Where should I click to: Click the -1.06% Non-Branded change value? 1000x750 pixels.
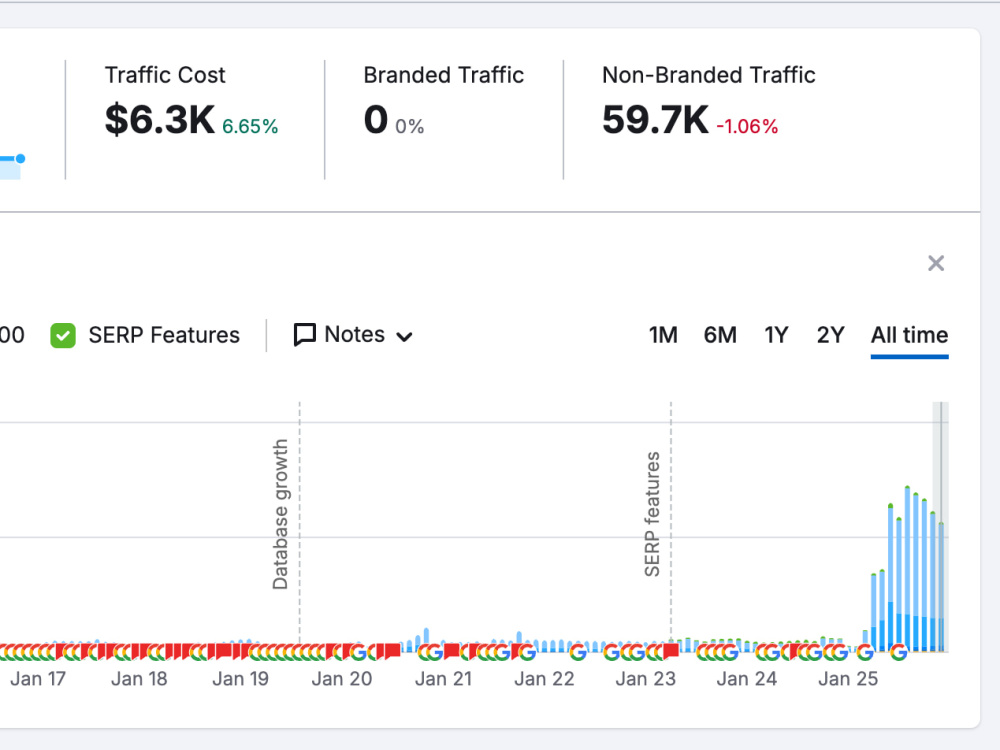pos(747,126)
